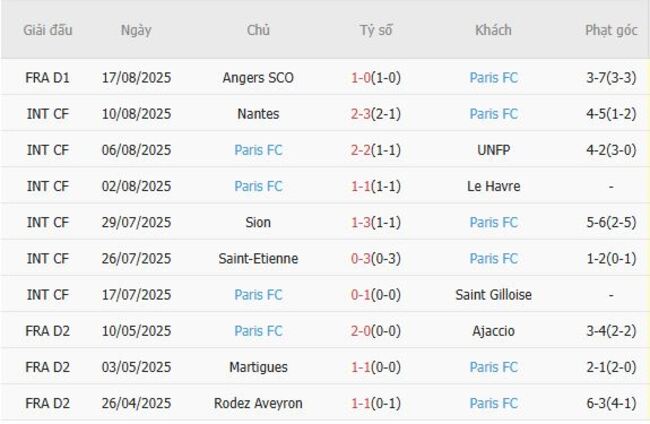Select home team Paris FC against UNFP
Viewport: 650px width, 424px height.
click(258, 150)
